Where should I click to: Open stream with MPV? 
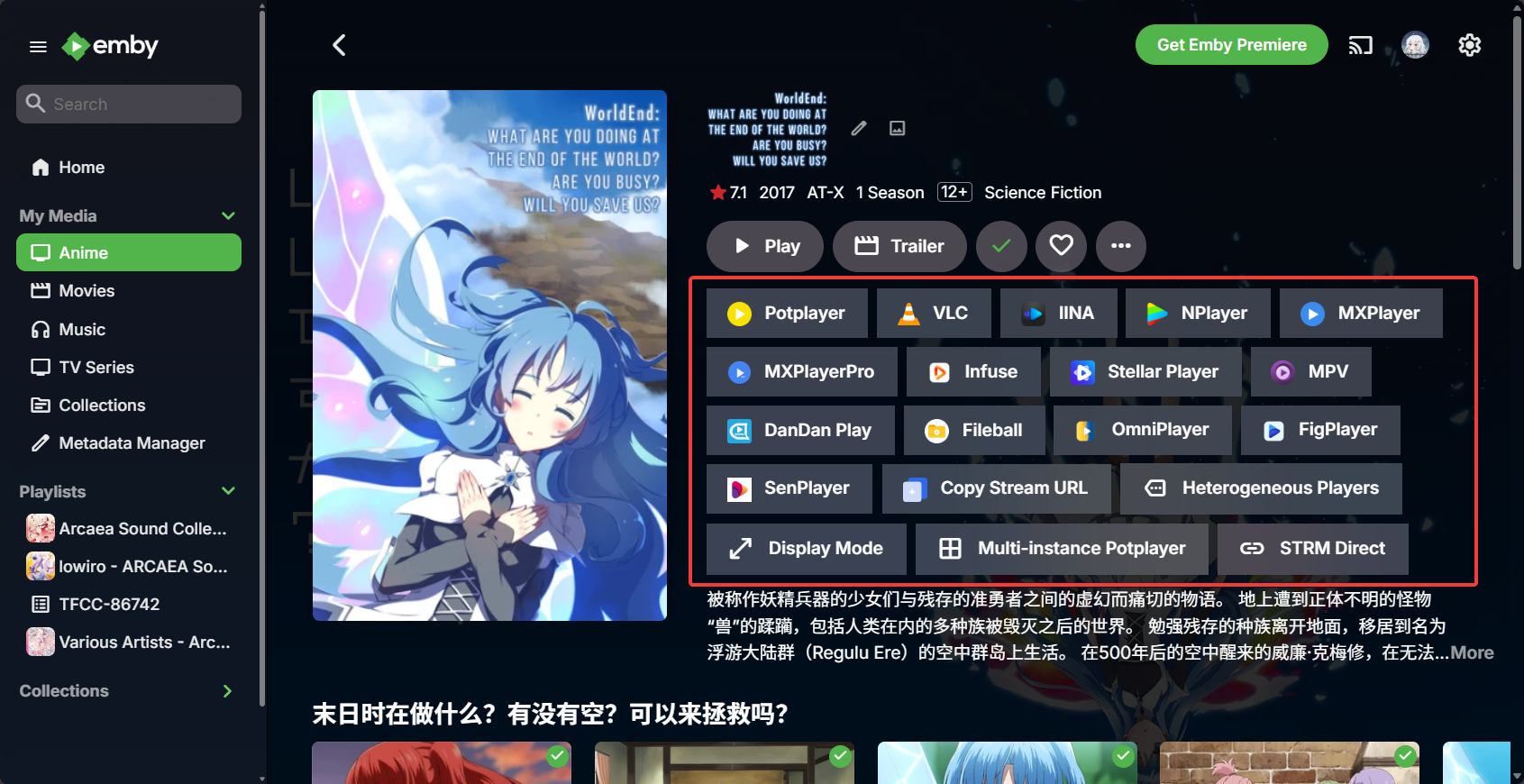(1310, 371)
